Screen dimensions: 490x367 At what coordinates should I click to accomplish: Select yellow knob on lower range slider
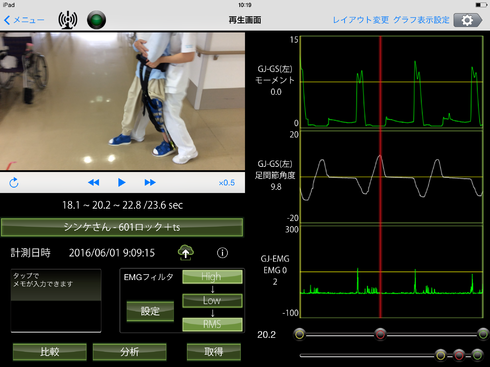pos(440,355)
